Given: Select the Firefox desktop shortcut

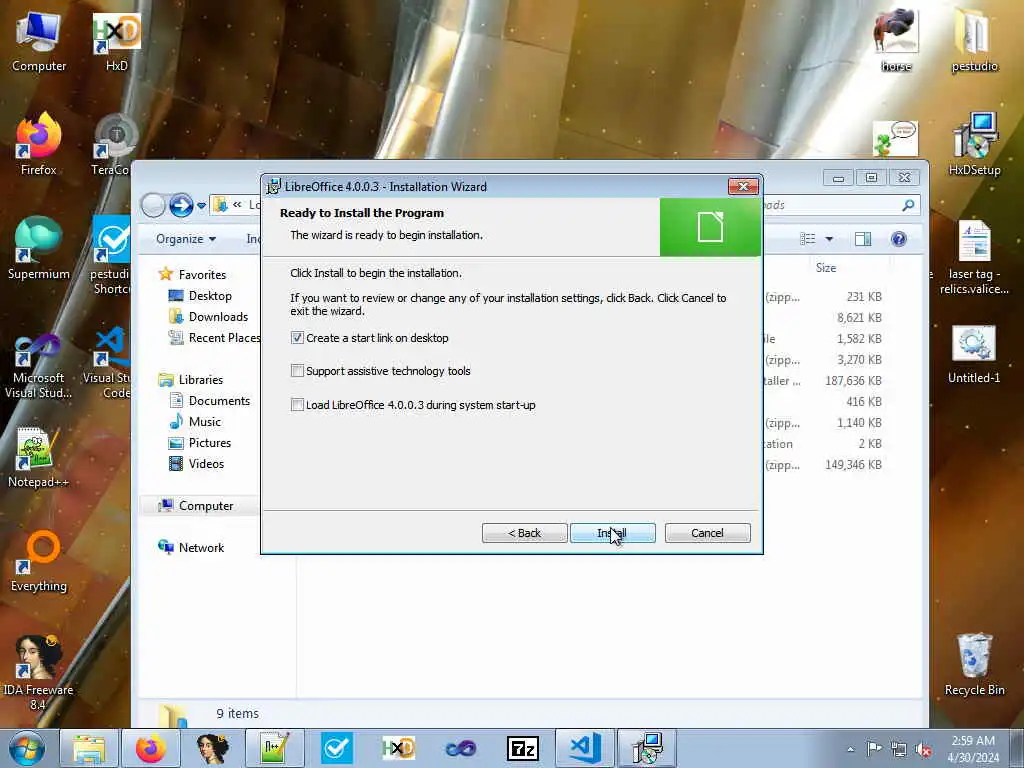Looking at the screenshot, I should click(x=39, y=145).
